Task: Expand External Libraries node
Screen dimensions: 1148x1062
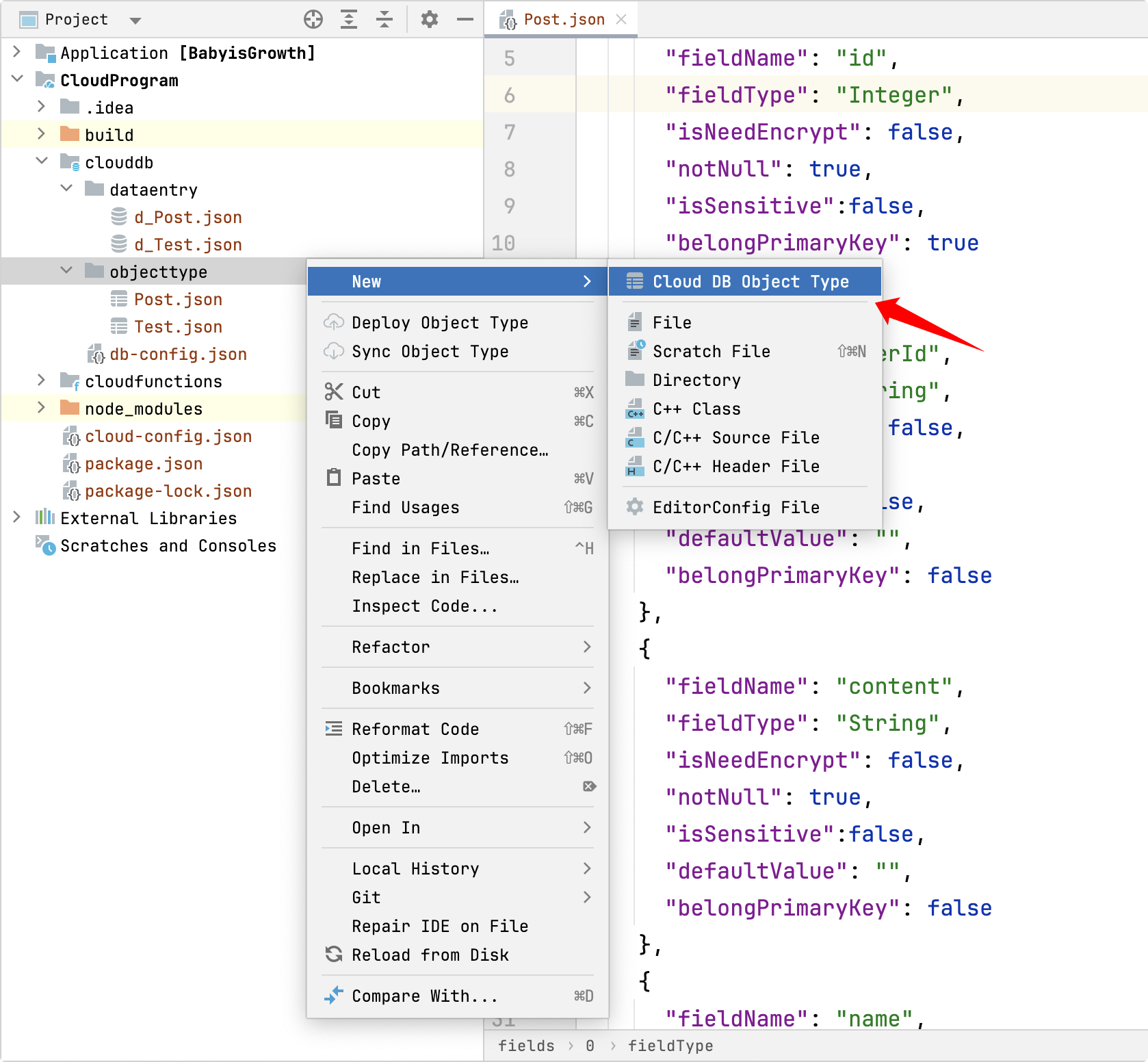Action: point(16,517)
